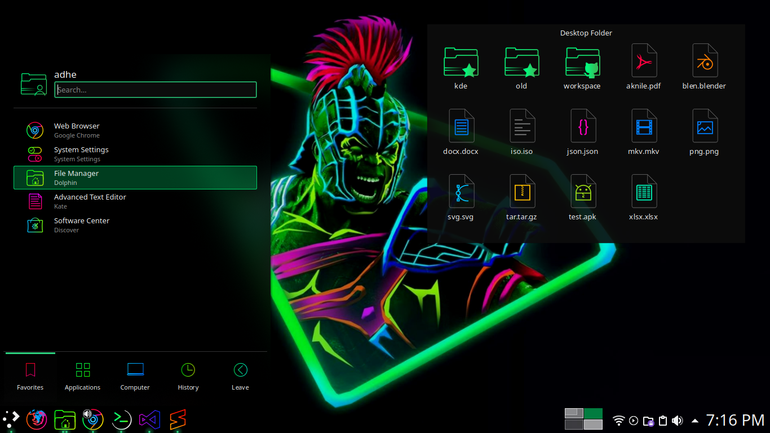The width and height of the screenshot is (770, 433).
Task: Select the xlsx.xlsx spreadsheet file
Action: point(643,198)
